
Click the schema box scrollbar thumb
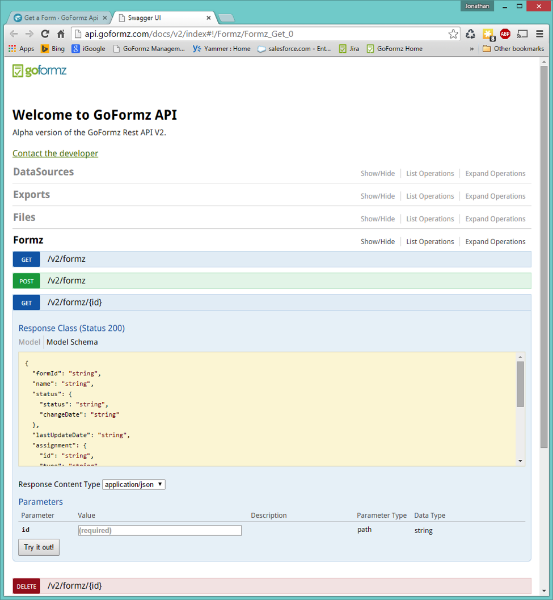(x=520, y=384)
